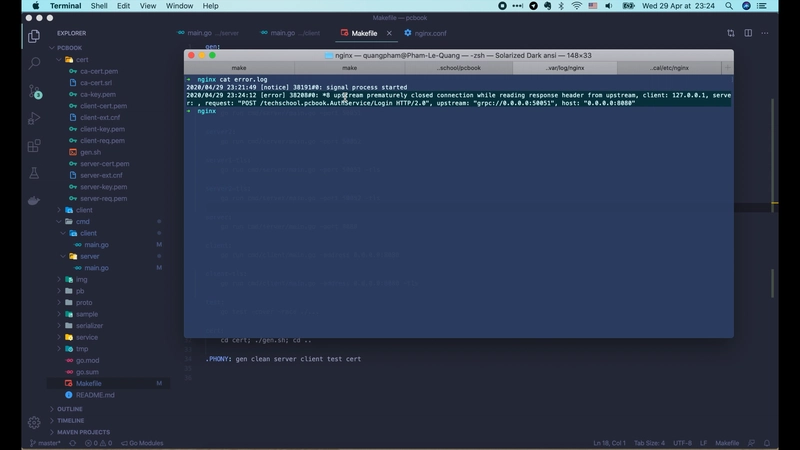Open the Notification Center list icon

coord(762,6)
